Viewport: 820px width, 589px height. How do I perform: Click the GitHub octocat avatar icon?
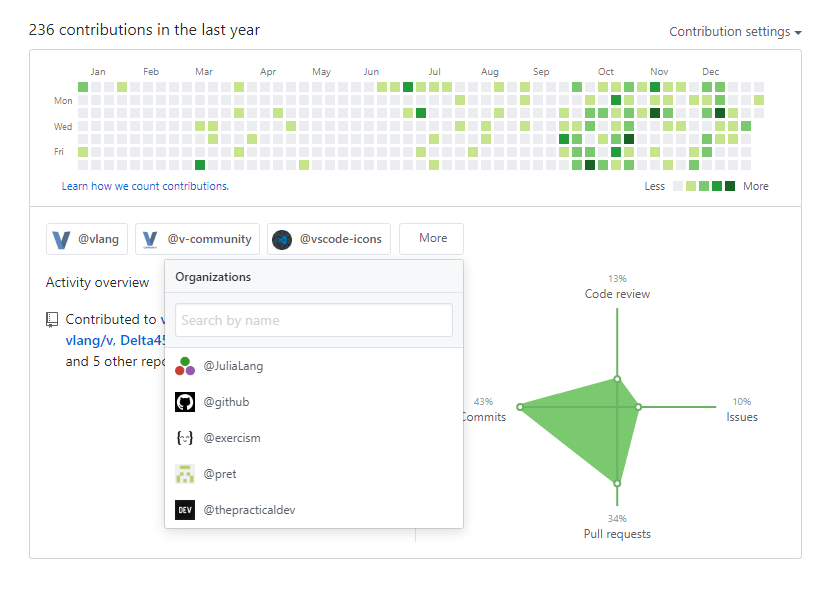[185, 402]
